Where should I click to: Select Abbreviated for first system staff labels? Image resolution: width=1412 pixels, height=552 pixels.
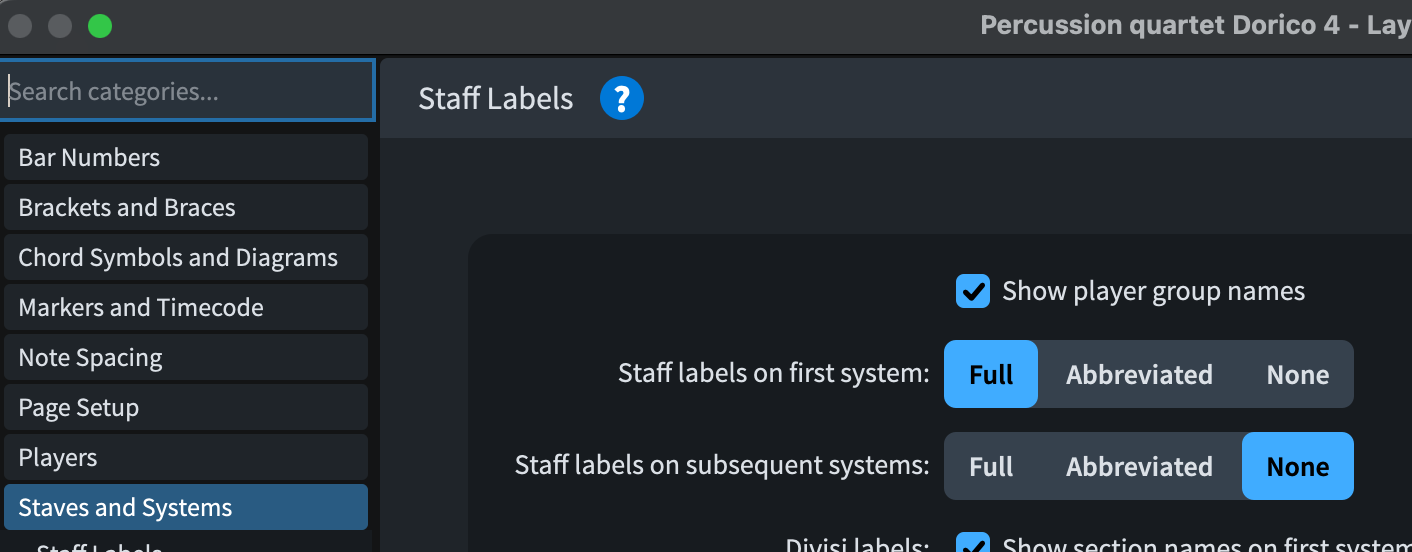coord(1139,375)
